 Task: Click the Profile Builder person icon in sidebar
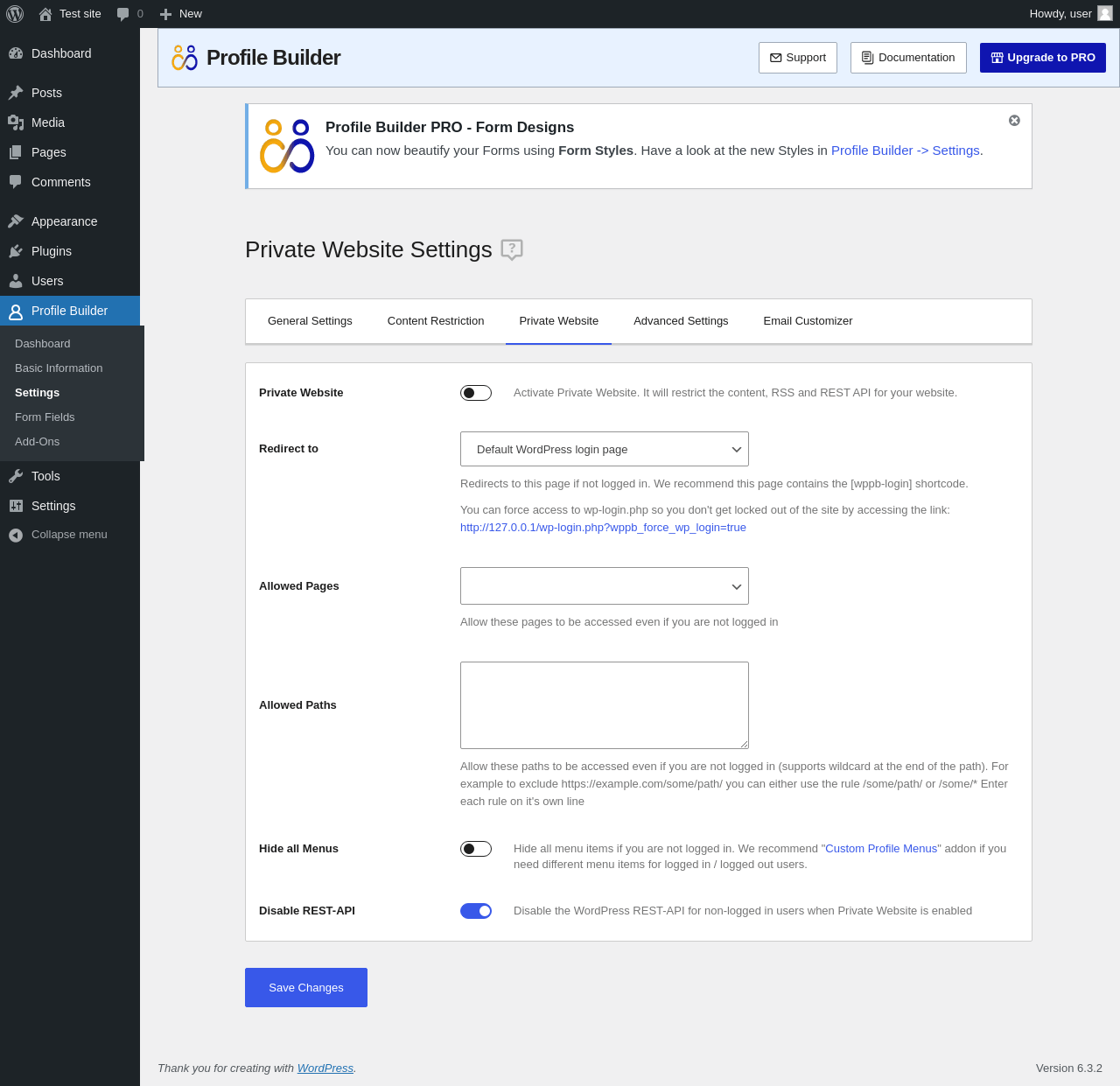pyautogui.click(x=16, y=311)
